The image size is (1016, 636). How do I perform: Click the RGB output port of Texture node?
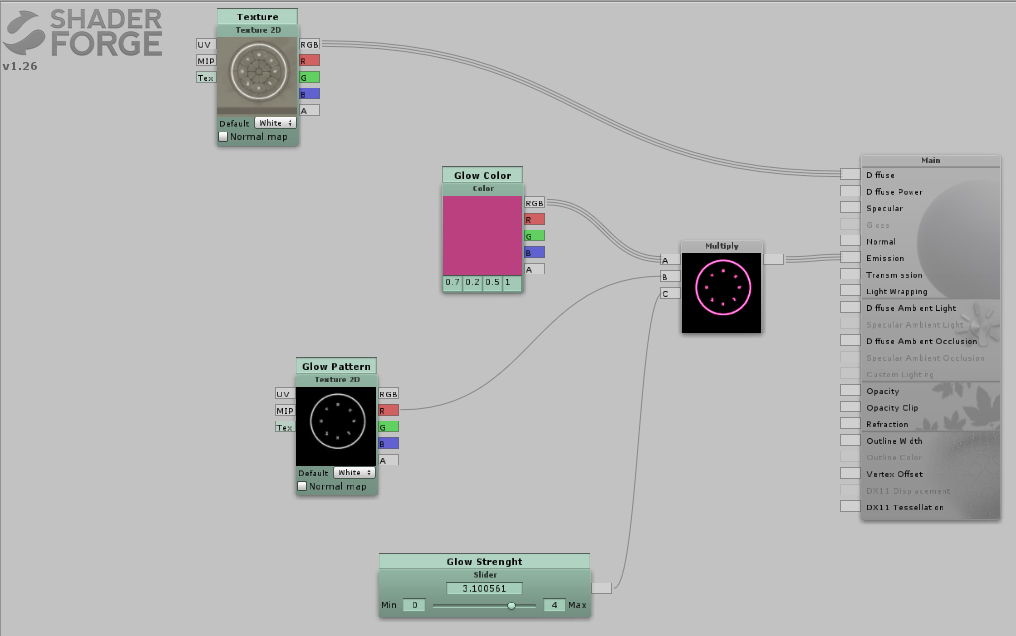(310, 45)
